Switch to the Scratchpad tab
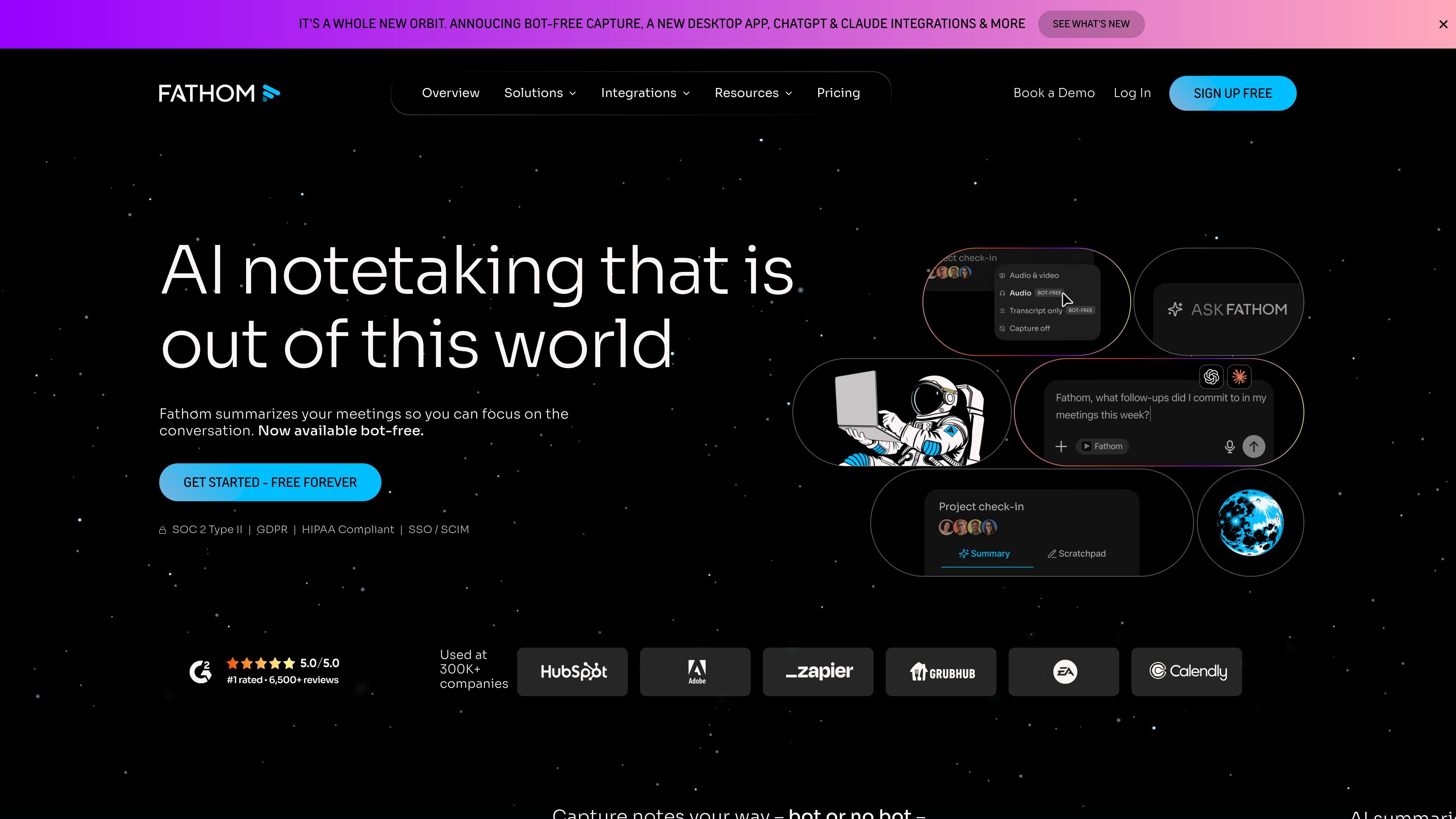The width and height of the screenshot is (1456, 819). pyautogui.click(x=1077, y=554)
